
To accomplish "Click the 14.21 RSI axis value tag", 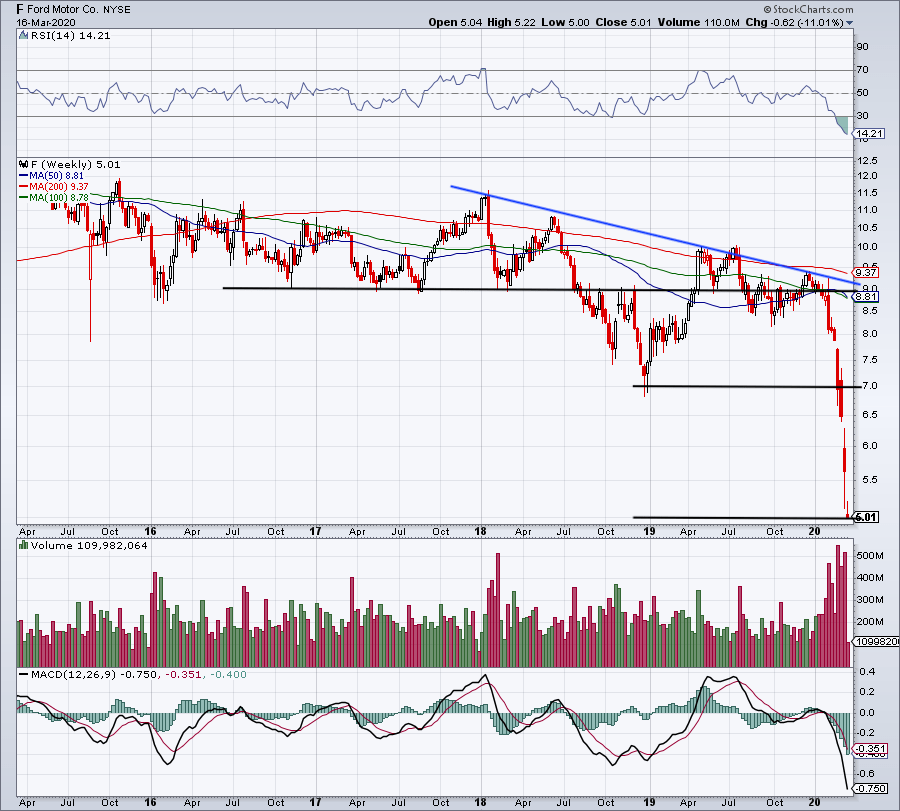I will 869,134.
